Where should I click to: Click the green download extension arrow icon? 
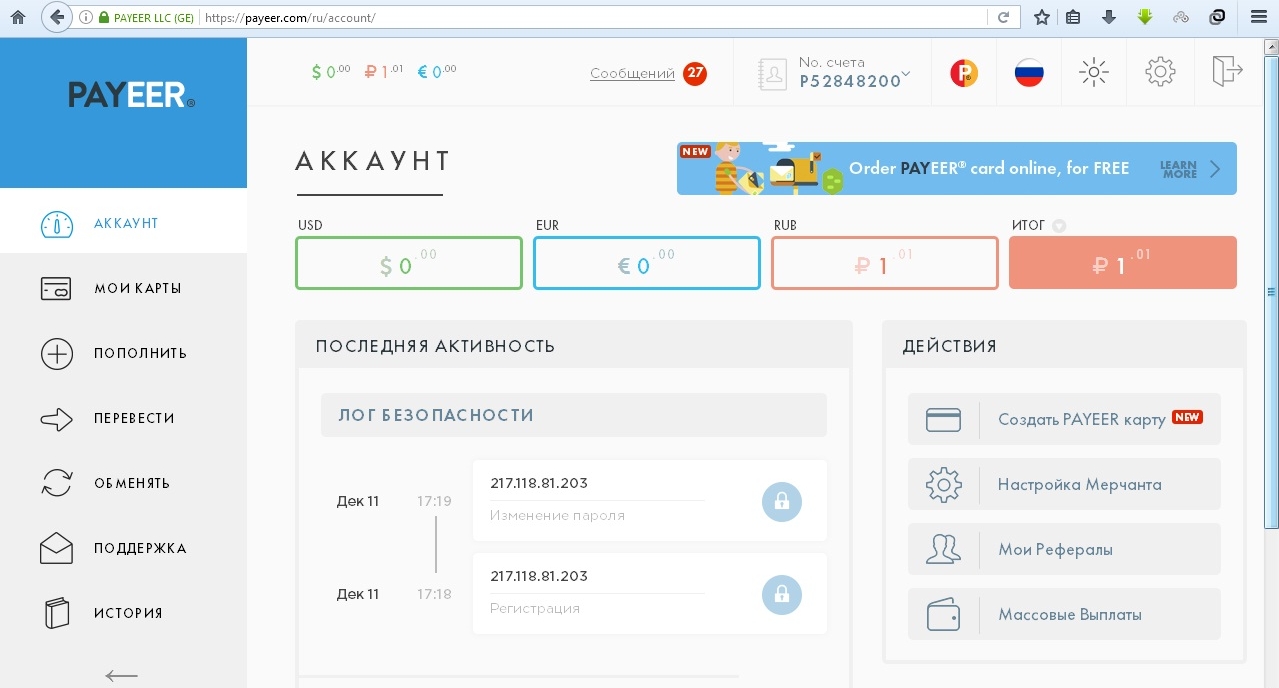pyautogui.click(x=1145, y=17)
